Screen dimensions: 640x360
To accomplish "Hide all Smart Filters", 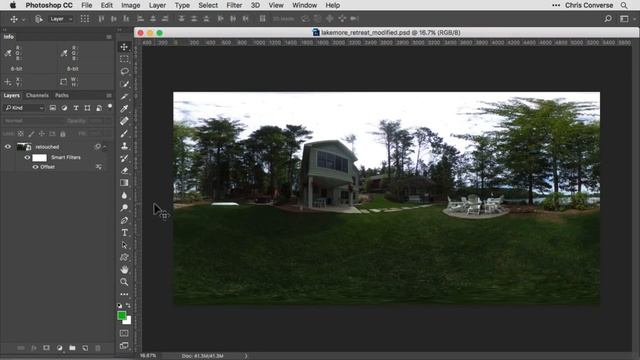I will [27, 158].
